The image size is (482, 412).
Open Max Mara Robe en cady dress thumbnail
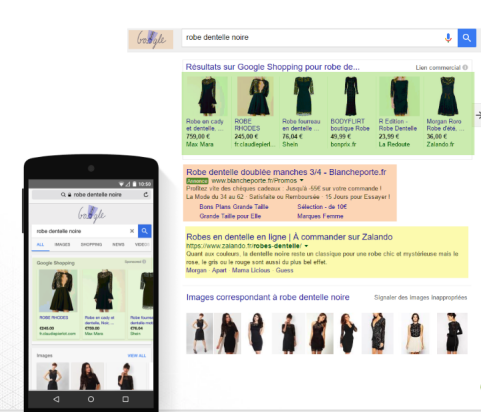pos(207,96)
